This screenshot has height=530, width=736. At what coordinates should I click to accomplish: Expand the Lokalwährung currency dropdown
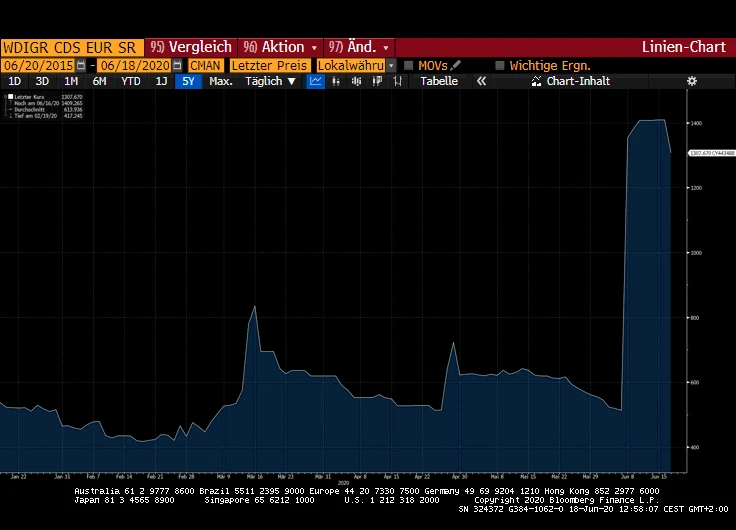coord(392,65)
